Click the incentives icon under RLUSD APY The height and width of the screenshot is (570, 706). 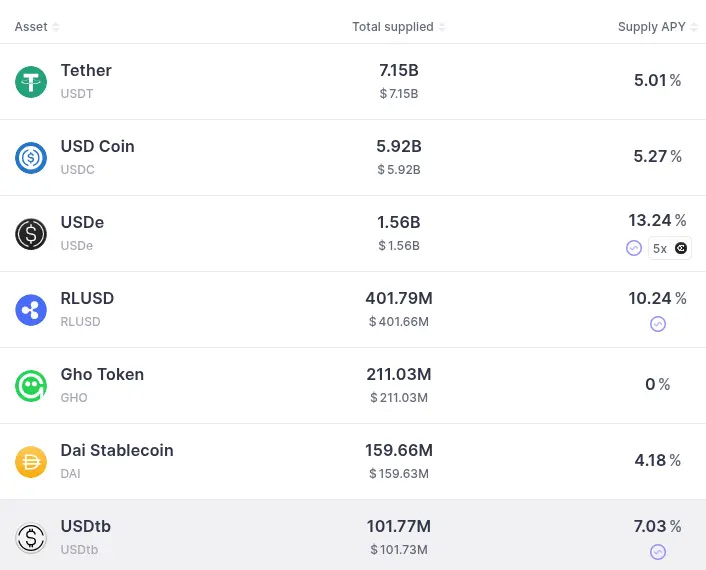[x=657, y=324]
